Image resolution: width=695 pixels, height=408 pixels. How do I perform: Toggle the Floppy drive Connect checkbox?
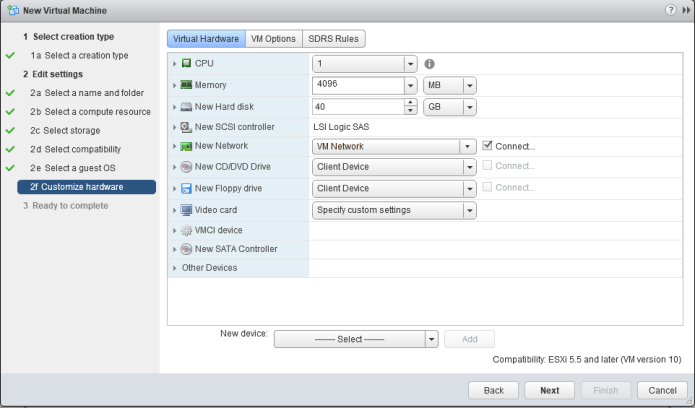coord(488,188)
